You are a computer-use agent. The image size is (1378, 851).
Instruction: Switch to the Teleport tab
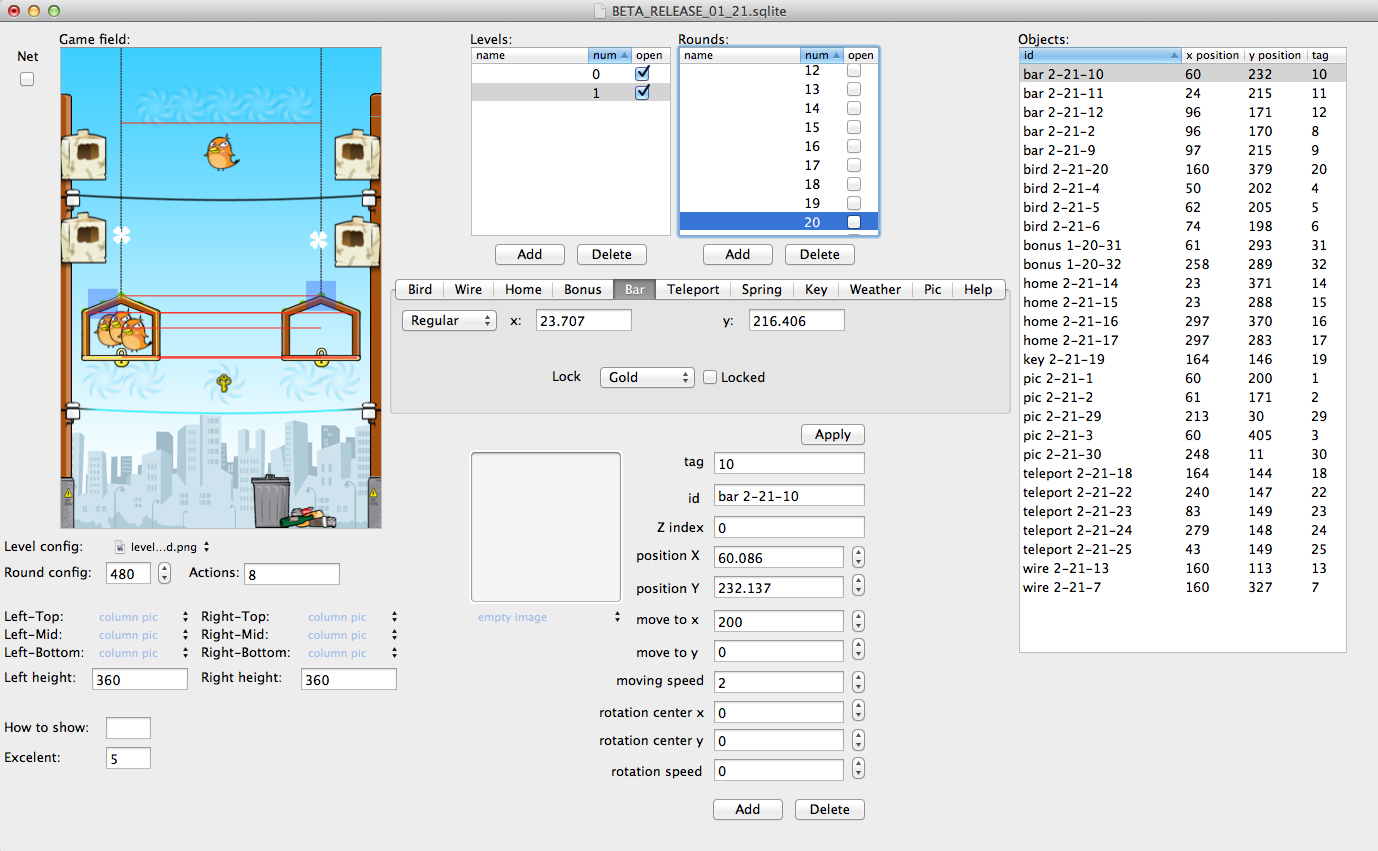tap(693, 289)
